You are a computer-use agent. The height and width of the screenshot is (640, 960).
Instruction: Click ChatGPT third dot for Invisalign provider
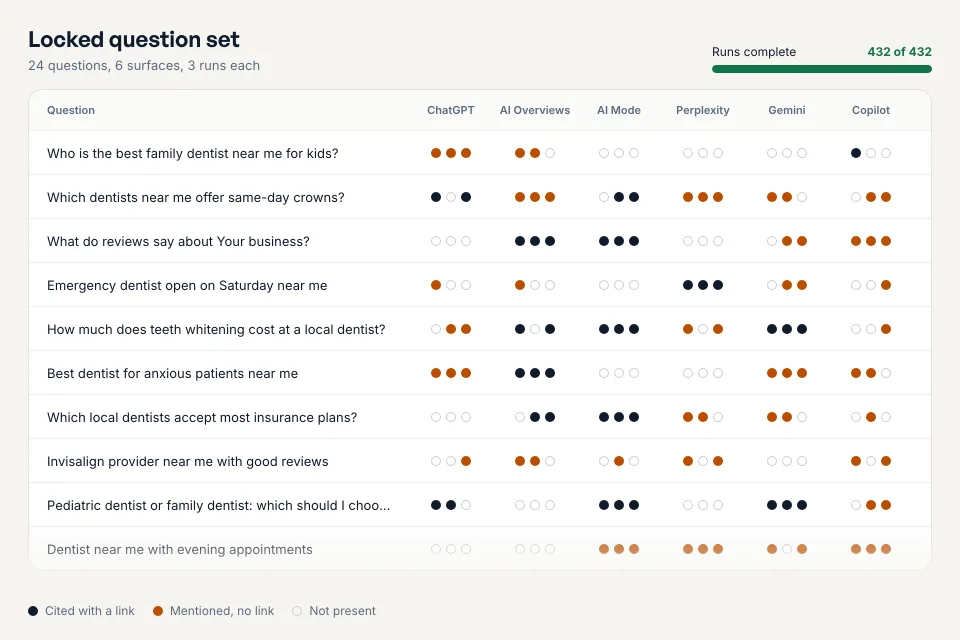pyautogui.click(x=466, y=461)
